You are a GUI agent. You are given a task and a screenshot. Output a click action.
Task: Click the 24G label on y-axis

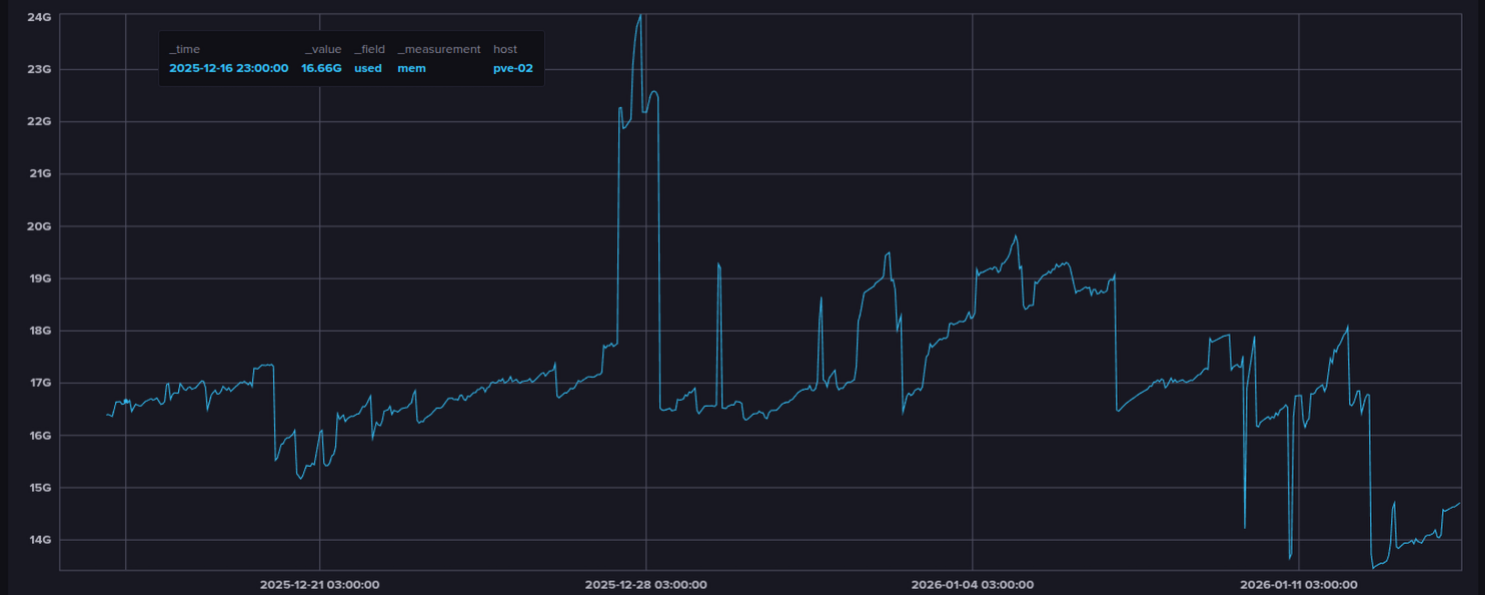[41, 17]
